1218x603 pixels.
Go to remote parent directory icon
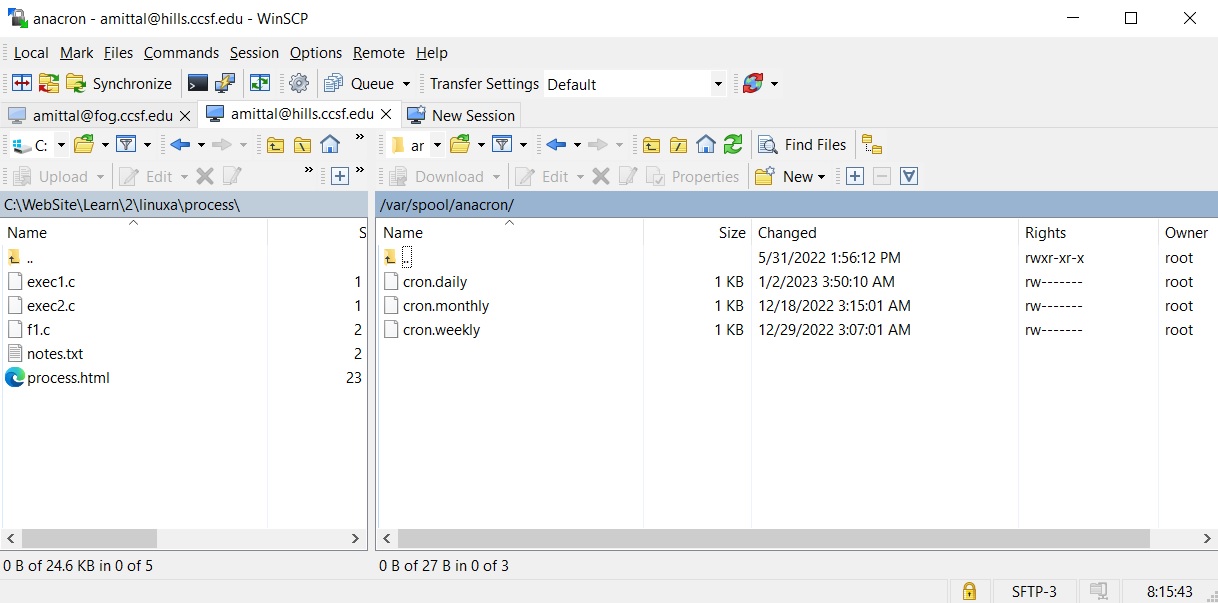pyautogui.click(x=651, y=145)
